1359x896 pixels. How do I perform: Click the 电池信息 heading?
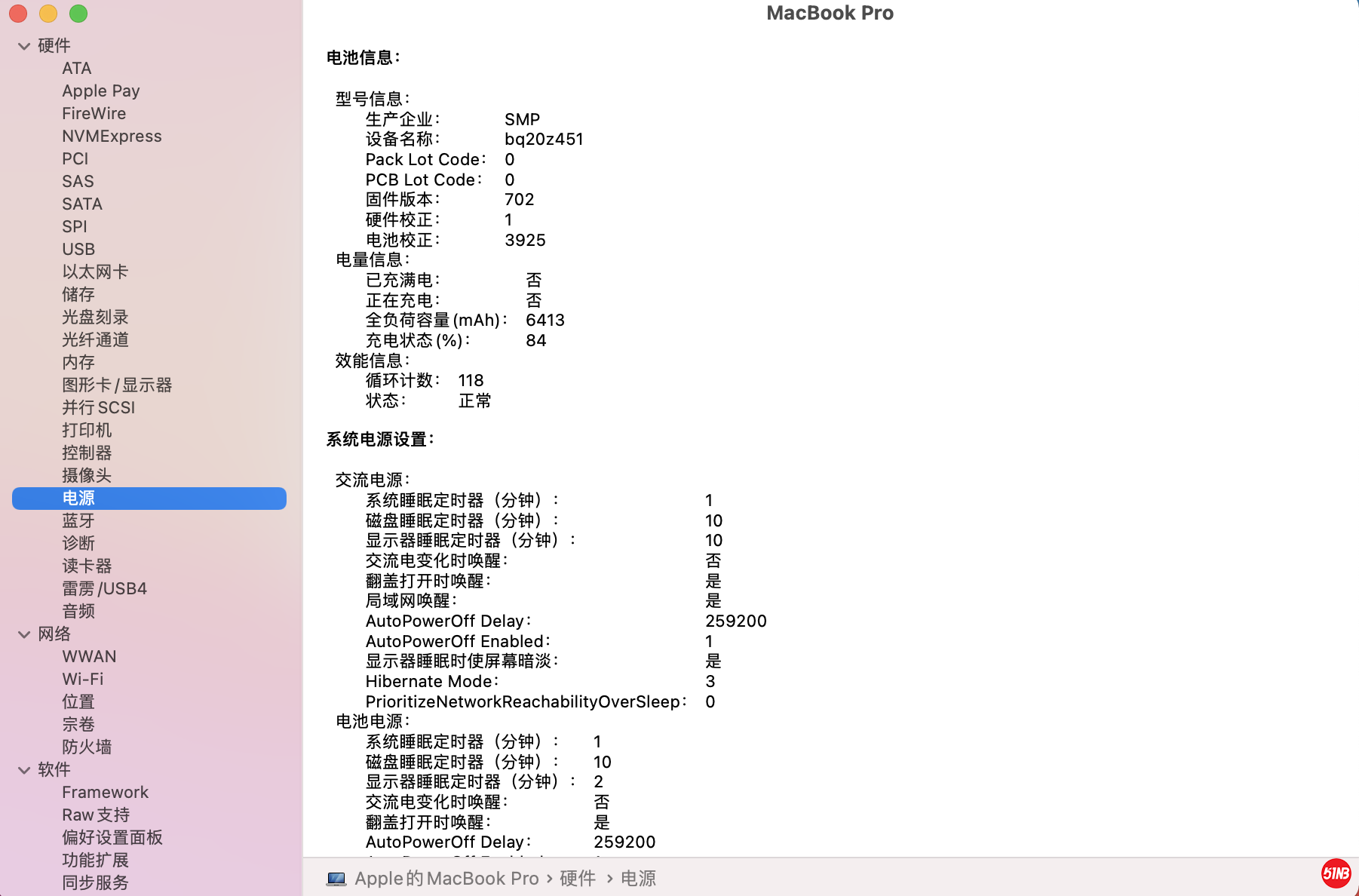[364, 58]
